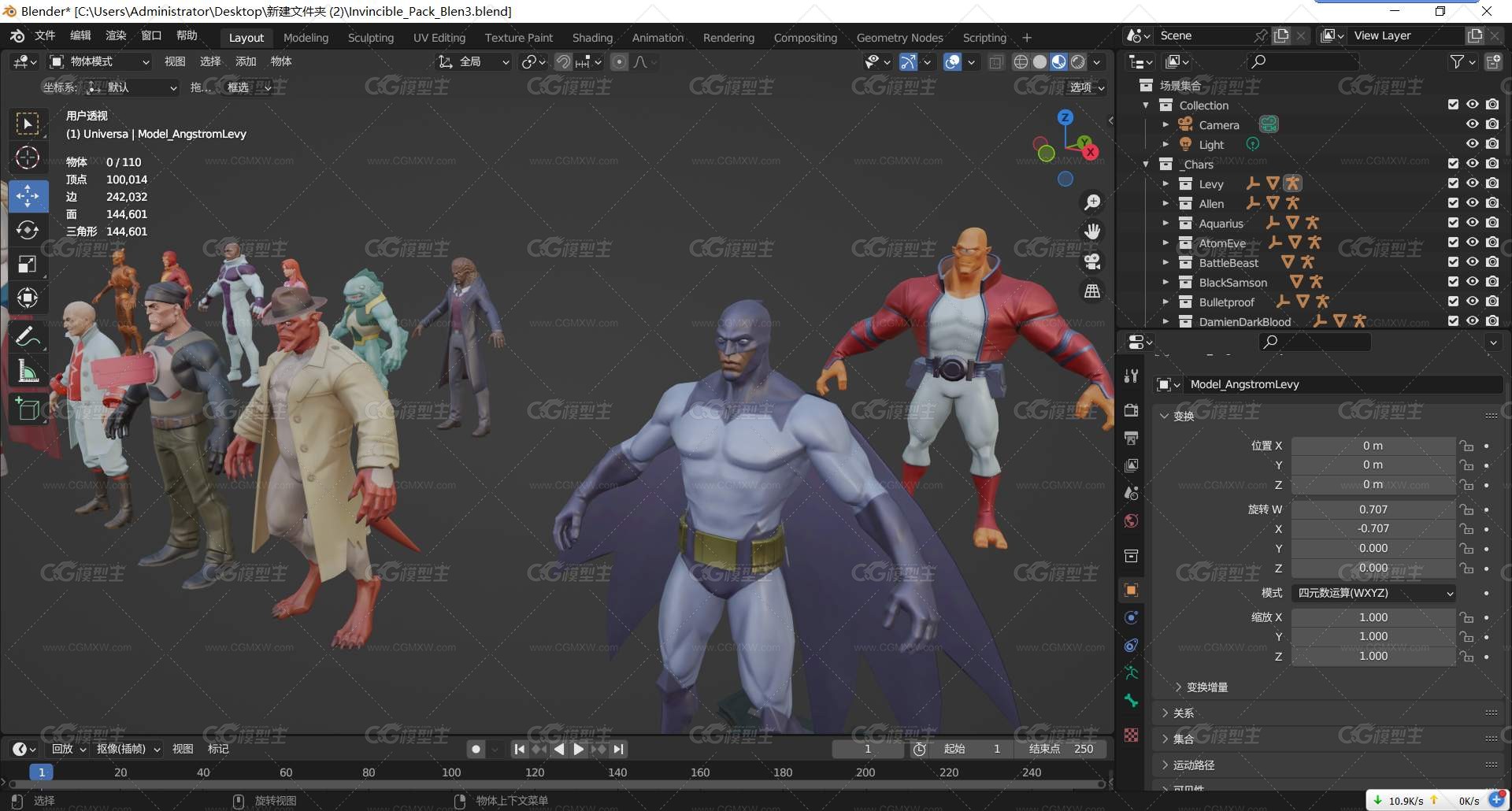Activate the Move tool

(28, 196)
